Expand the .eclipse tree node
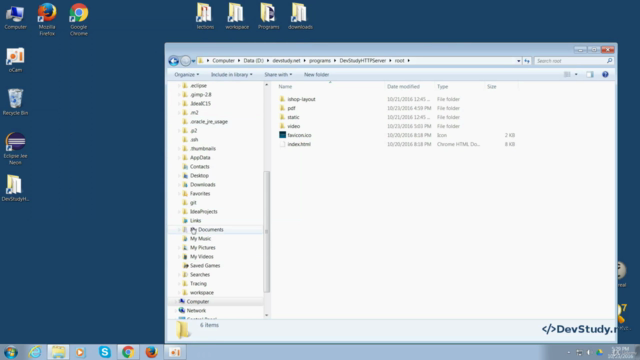 click(179, 86)
